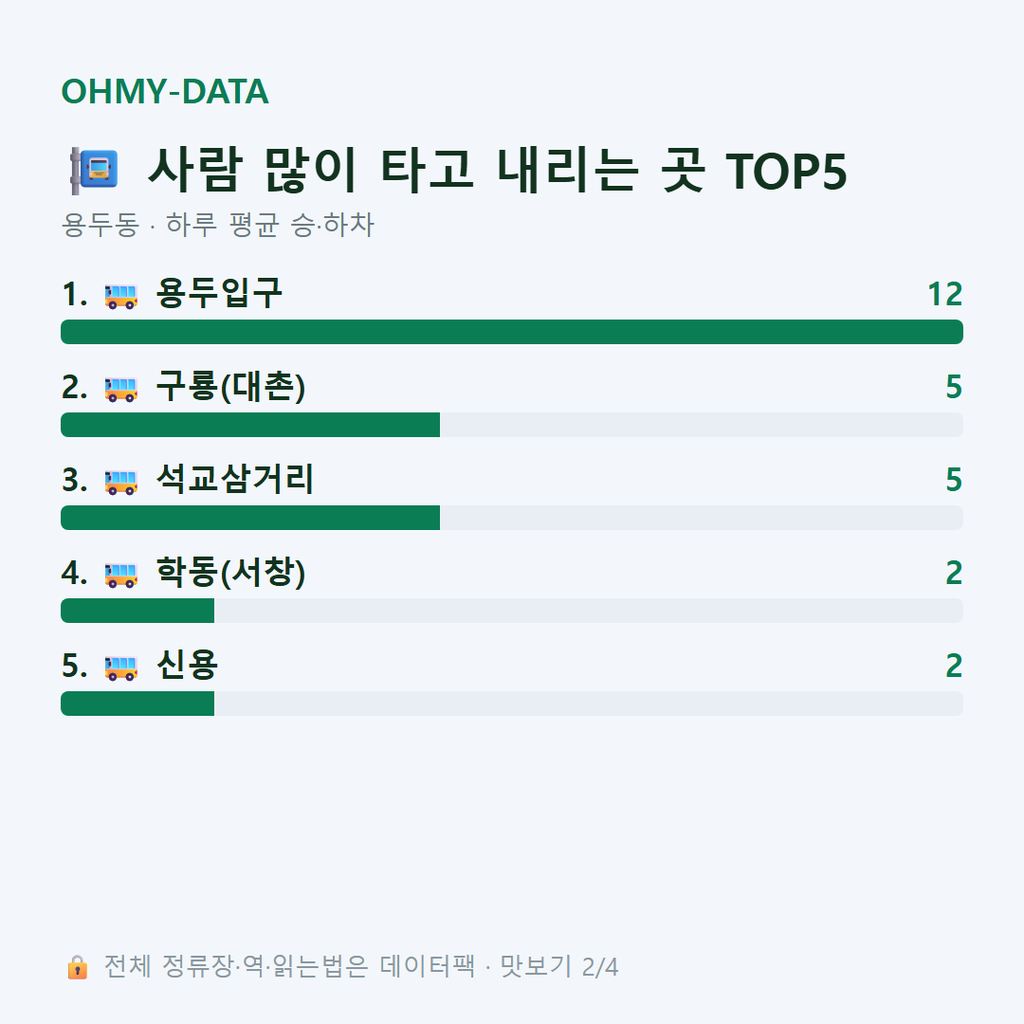Click the lock icon in the footer
Viewport: 1024px width, 1024px height.
[x=77, y=967]
